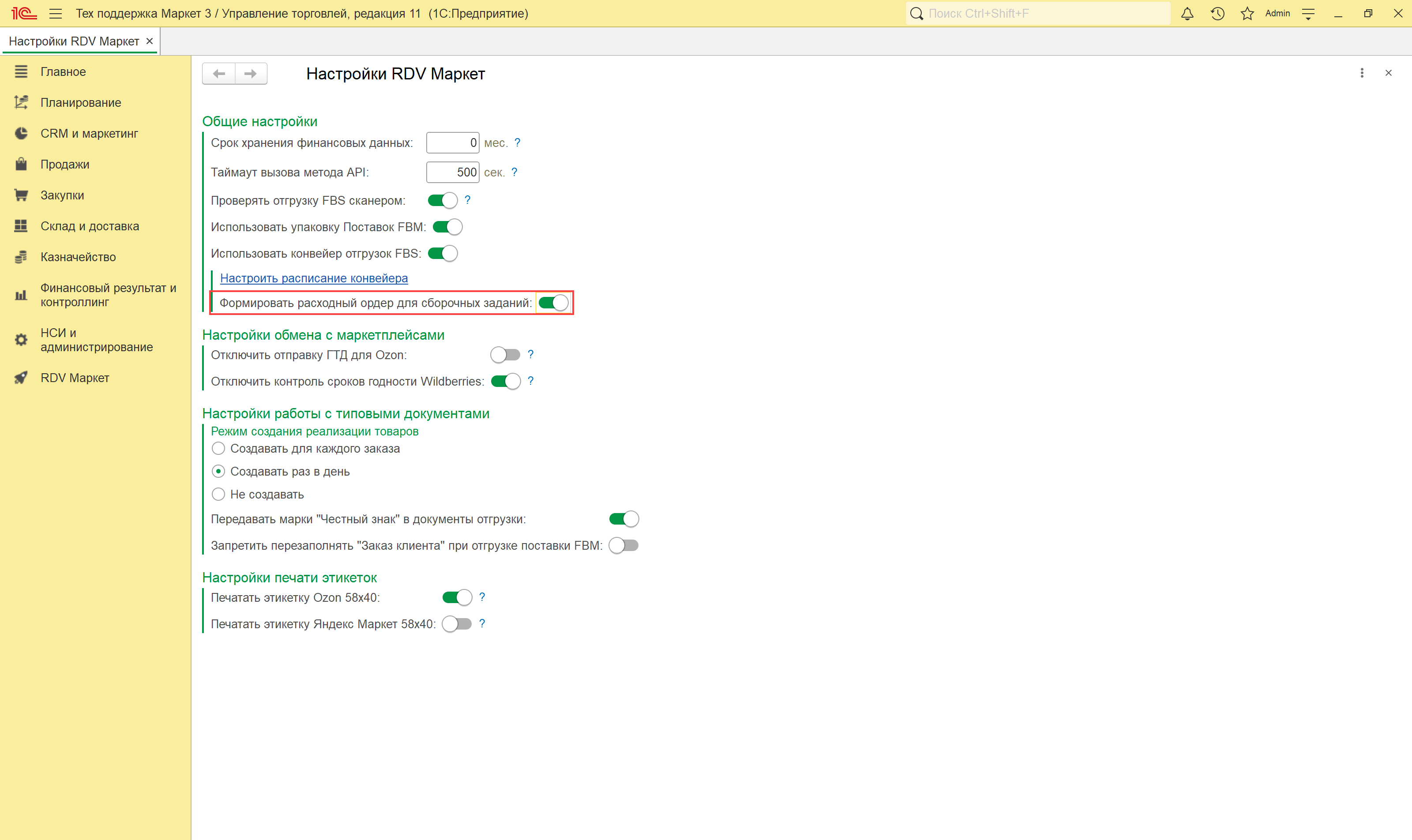
Task: Click the RDV Маркет rocket icon
Action: pos(21,378)
